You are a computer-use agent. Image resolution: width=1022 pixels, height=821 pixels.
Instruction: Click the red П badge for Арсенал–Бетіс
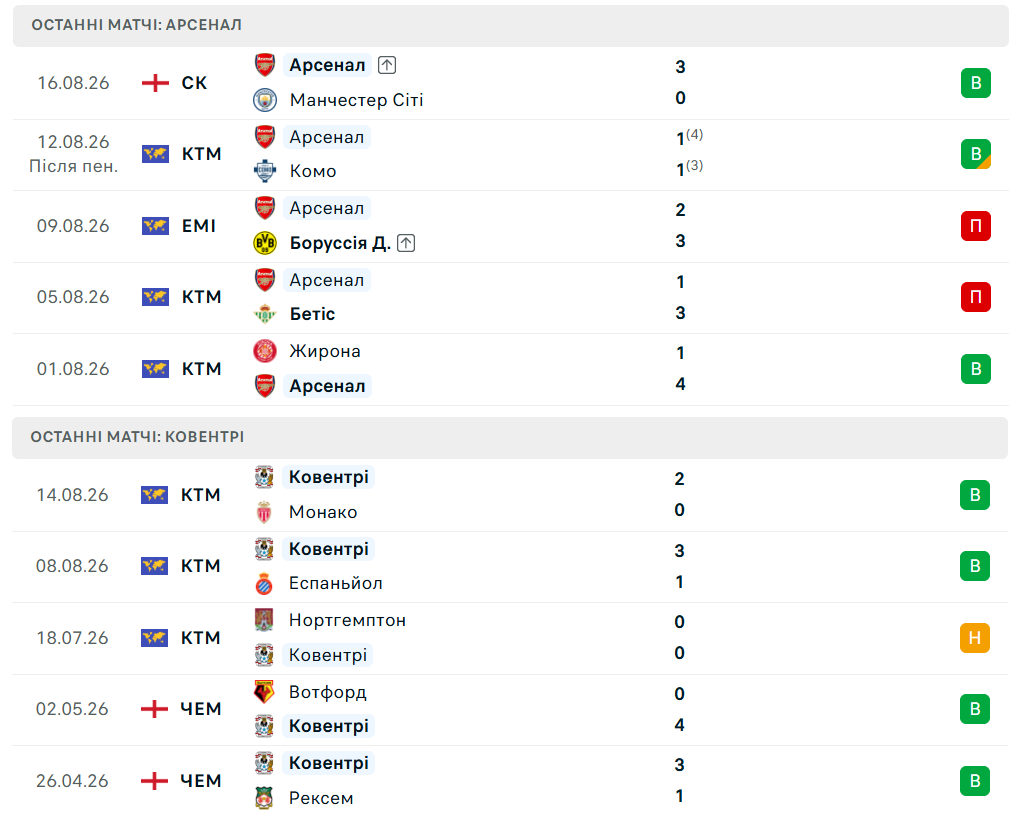976,297
